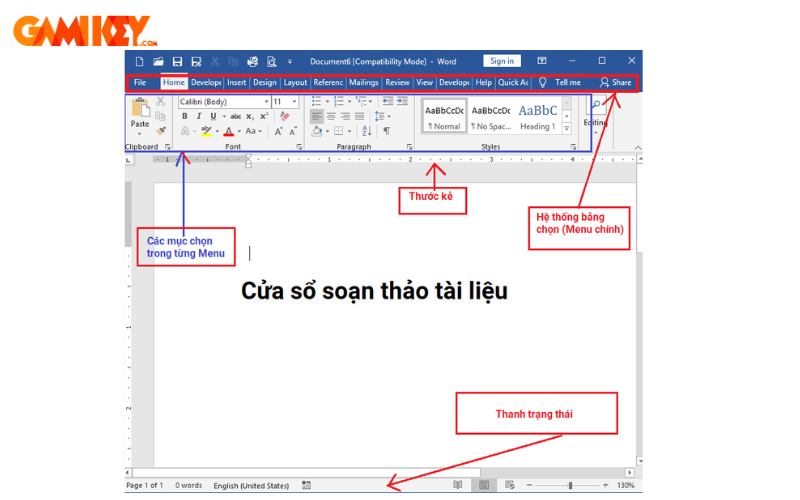This screenshot has height=500, width=800.
Task: Click the Quick Print icon in title bar
Action: [253, 62]
